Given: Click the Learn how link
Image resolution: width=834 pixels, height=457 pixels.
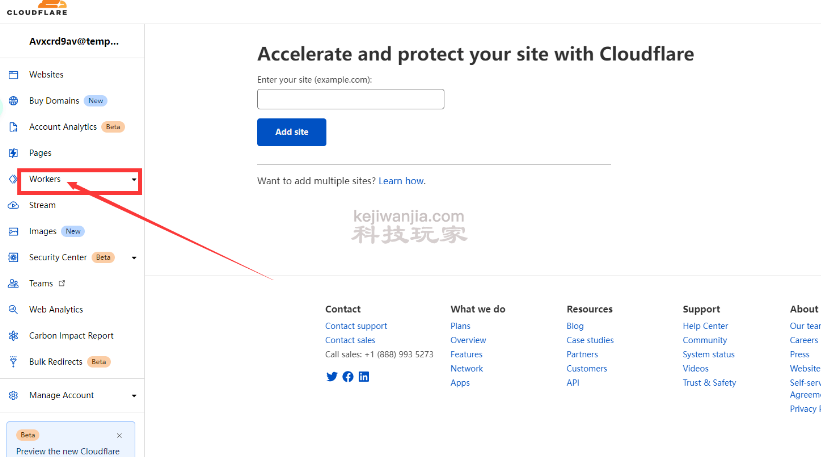Looking at the screenshot, I should click(x=401, y=181).
